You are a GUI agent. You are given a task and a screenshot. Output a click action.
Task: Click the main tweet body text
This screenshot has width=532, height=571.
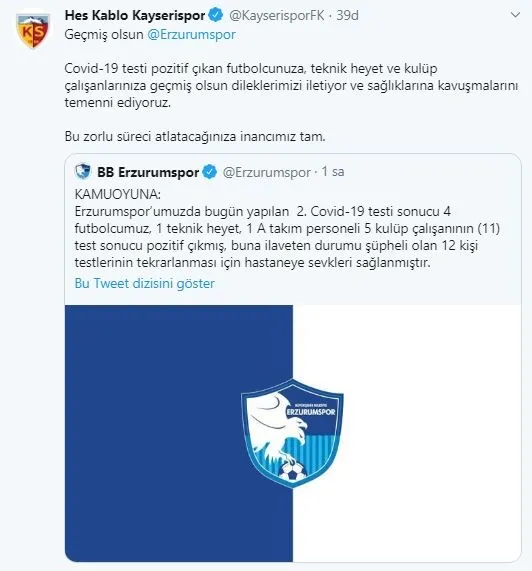coord(291,102)
